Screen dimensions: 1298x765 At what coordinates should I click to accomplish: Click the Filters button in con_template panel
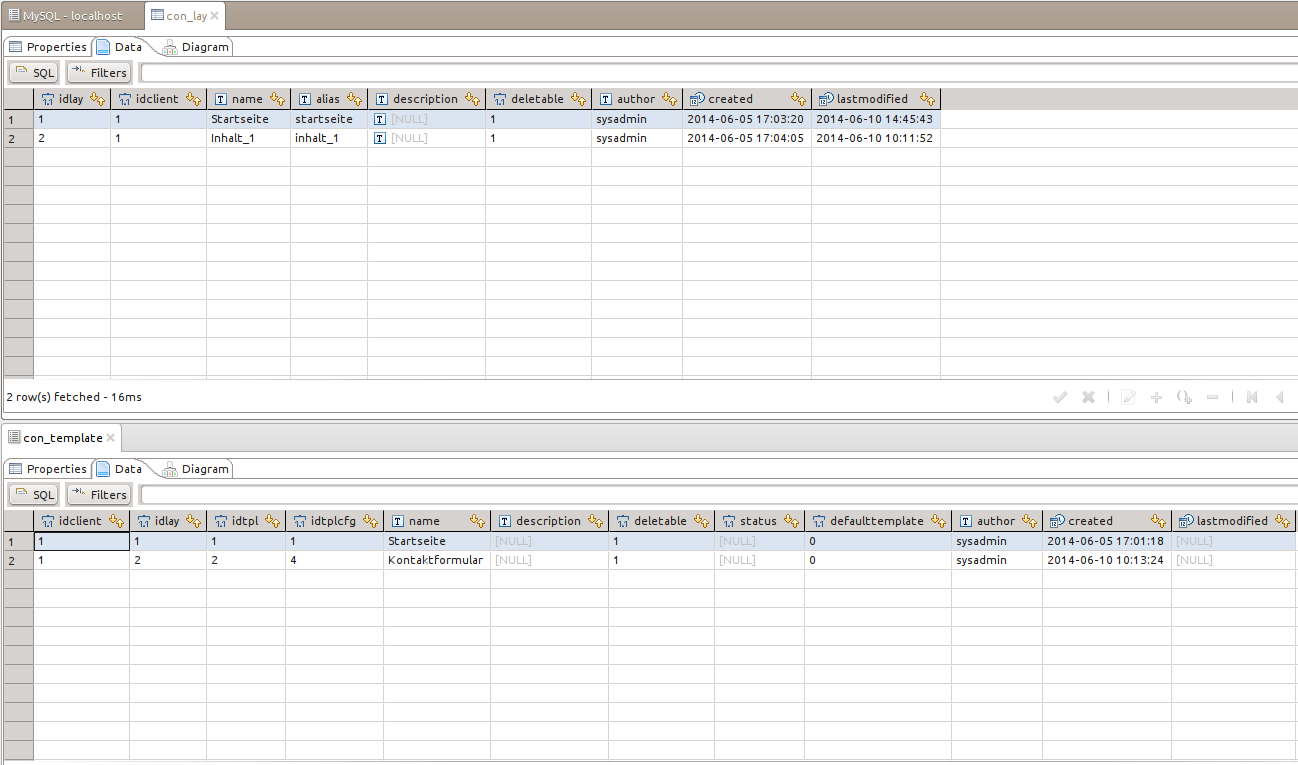99,495
